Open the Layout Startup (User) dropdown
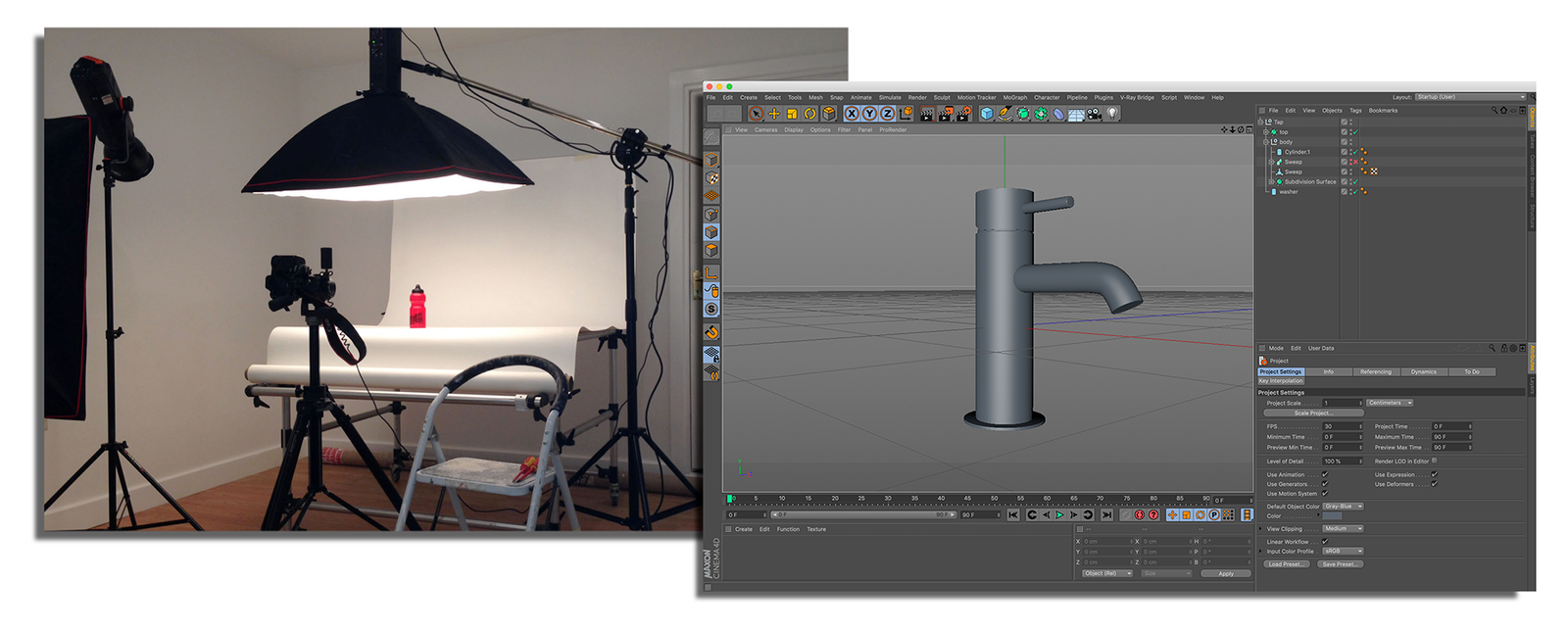 click(x=1470, y=97)
